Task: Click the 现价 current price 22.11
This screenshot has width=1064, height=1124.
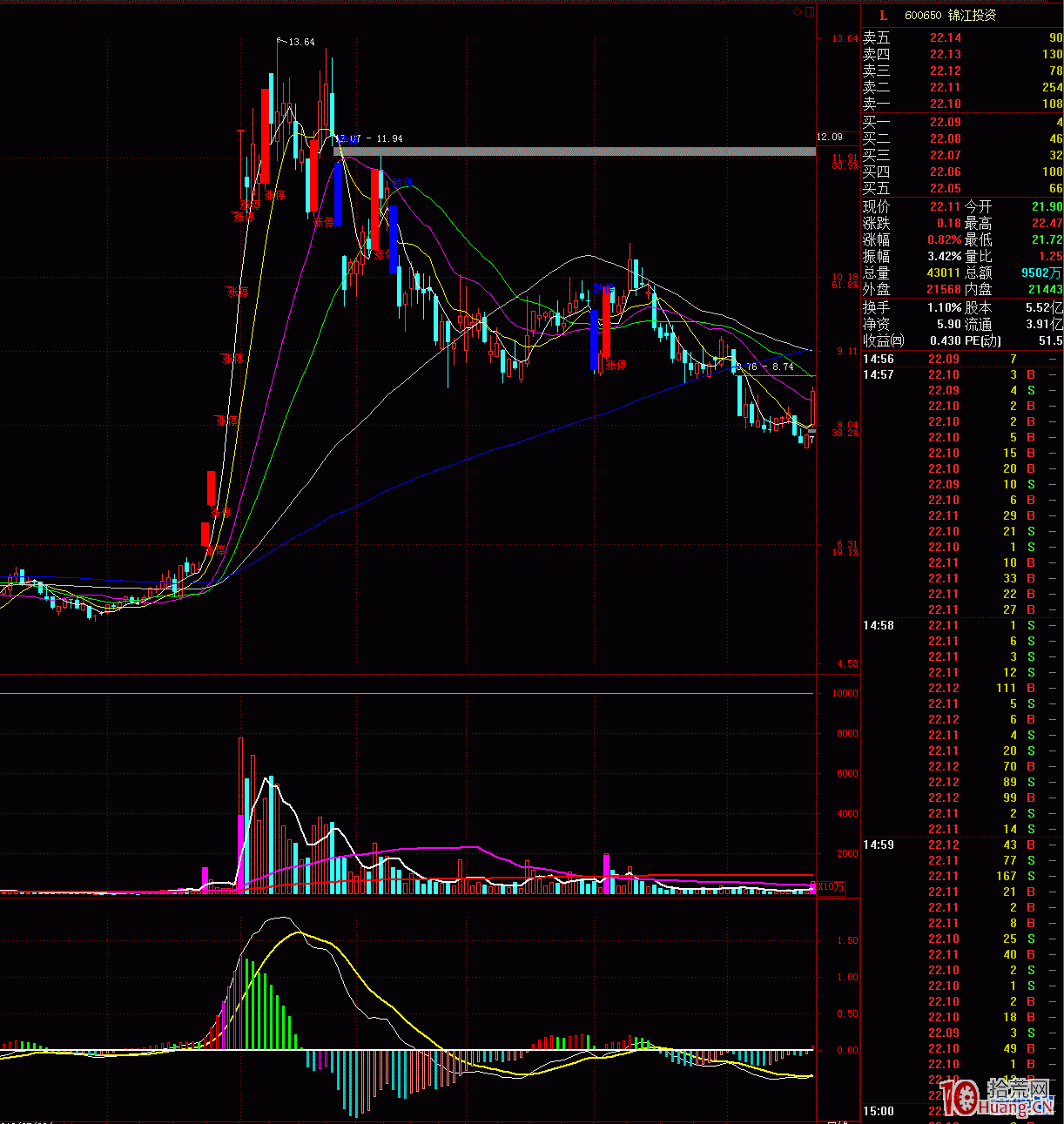Action: pos(945,206)
